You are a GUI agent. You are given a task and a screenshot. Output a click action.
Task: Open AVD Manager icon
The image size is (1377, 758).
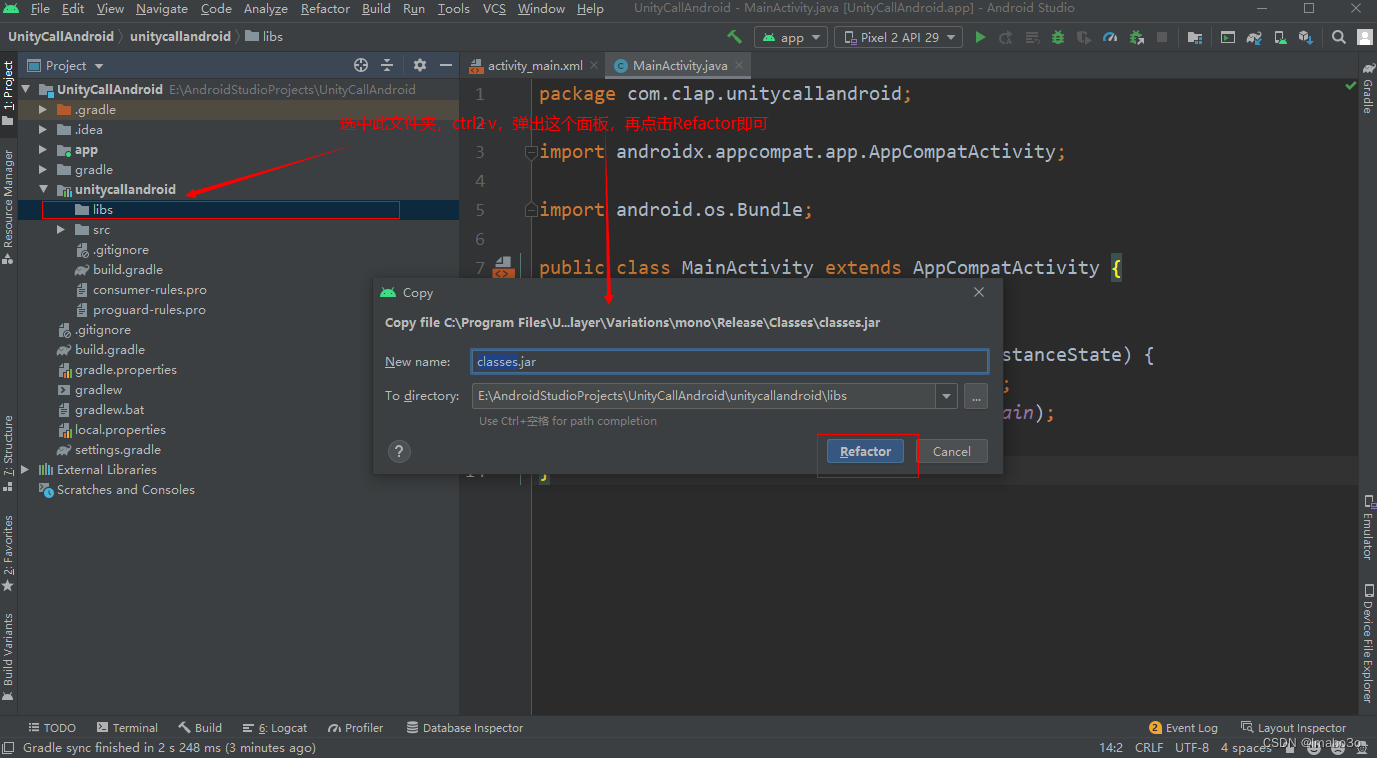[1280, 37]
